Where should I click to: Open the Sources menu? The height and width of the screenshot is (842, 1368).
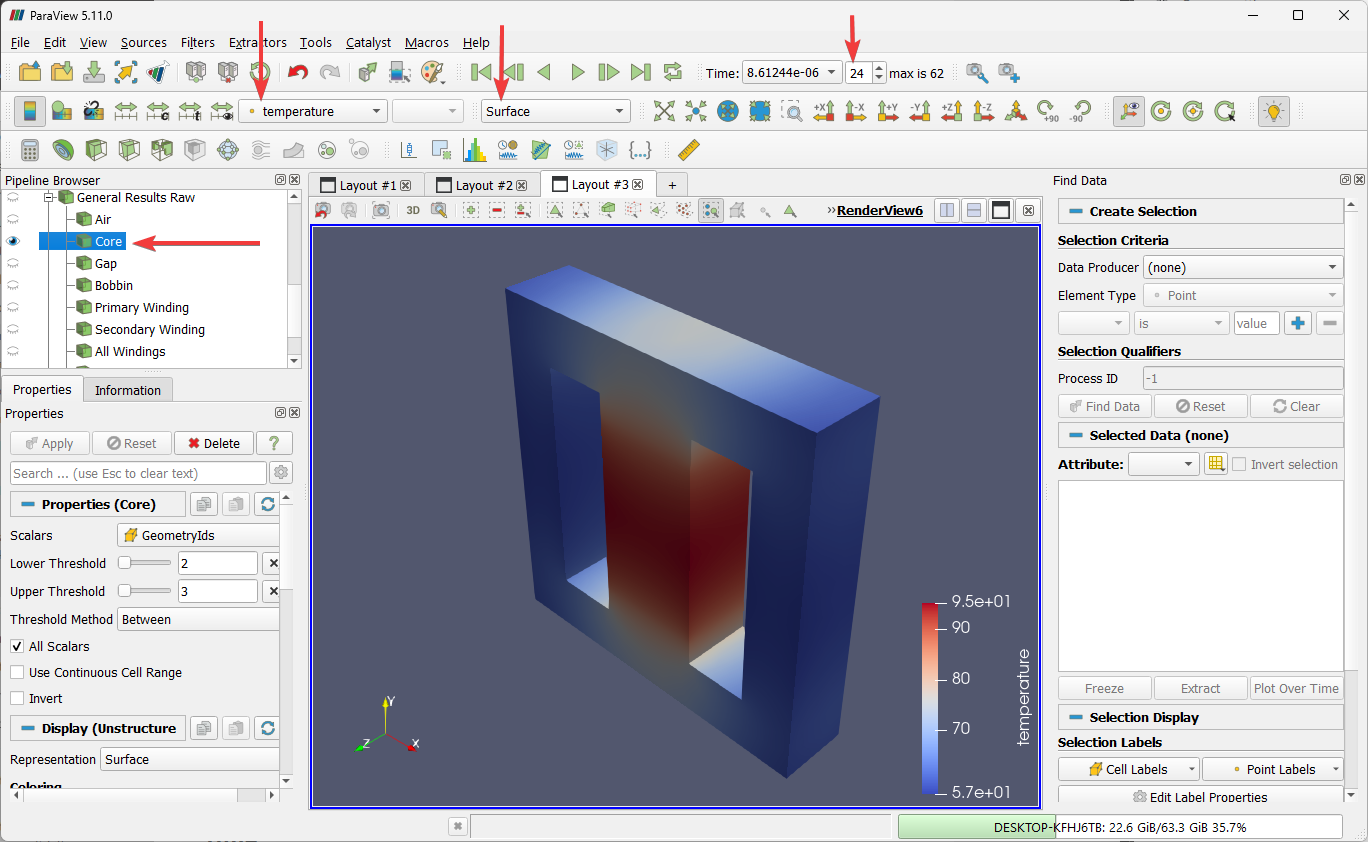[144, 42]
